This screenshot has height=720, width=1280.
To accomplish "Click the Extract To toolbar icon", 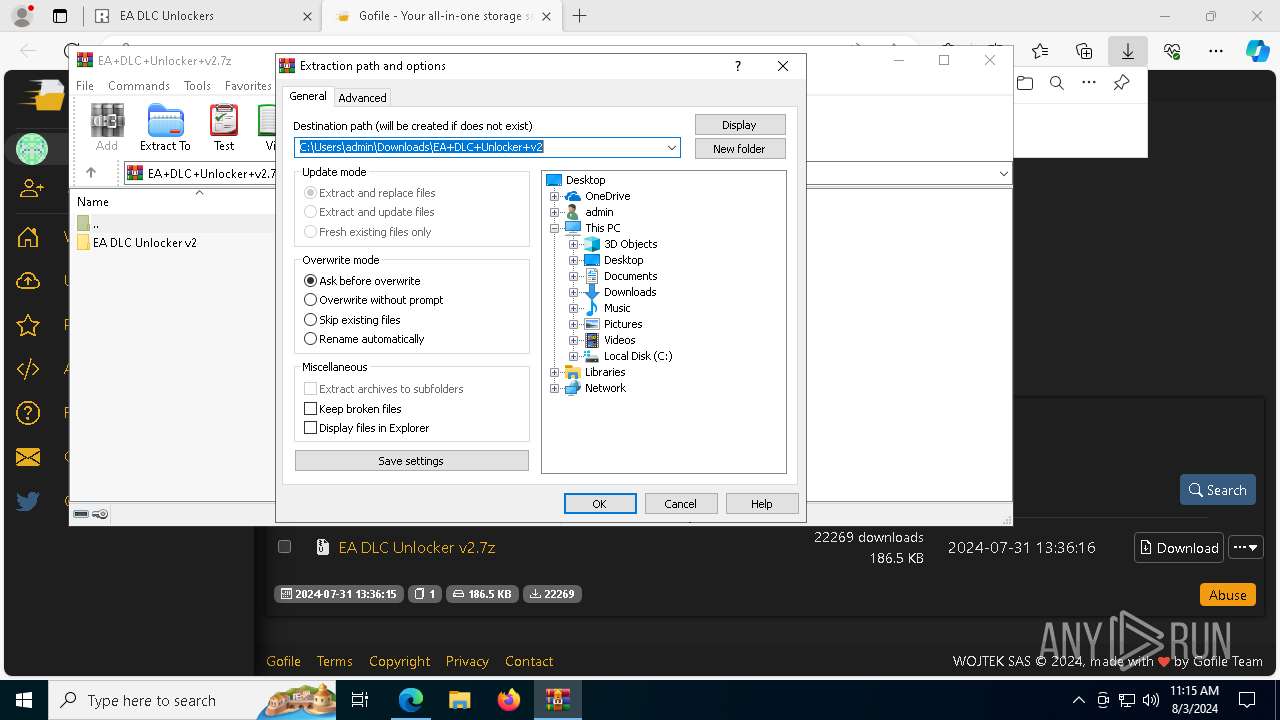I will coord(165,127).
